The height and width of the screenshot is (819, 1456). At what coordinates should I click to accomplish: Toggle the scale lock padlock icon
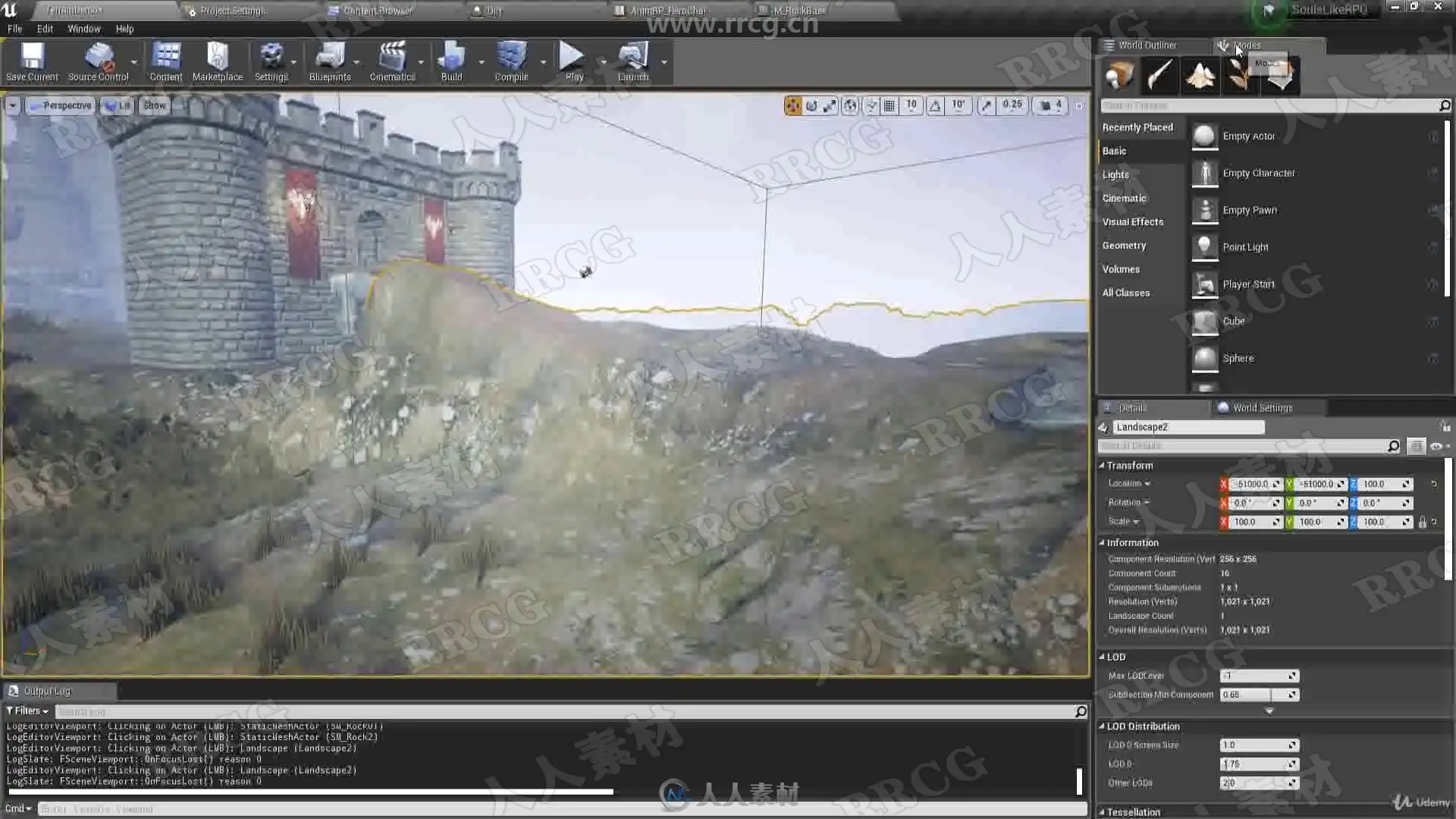click(x=1422, y=522)
